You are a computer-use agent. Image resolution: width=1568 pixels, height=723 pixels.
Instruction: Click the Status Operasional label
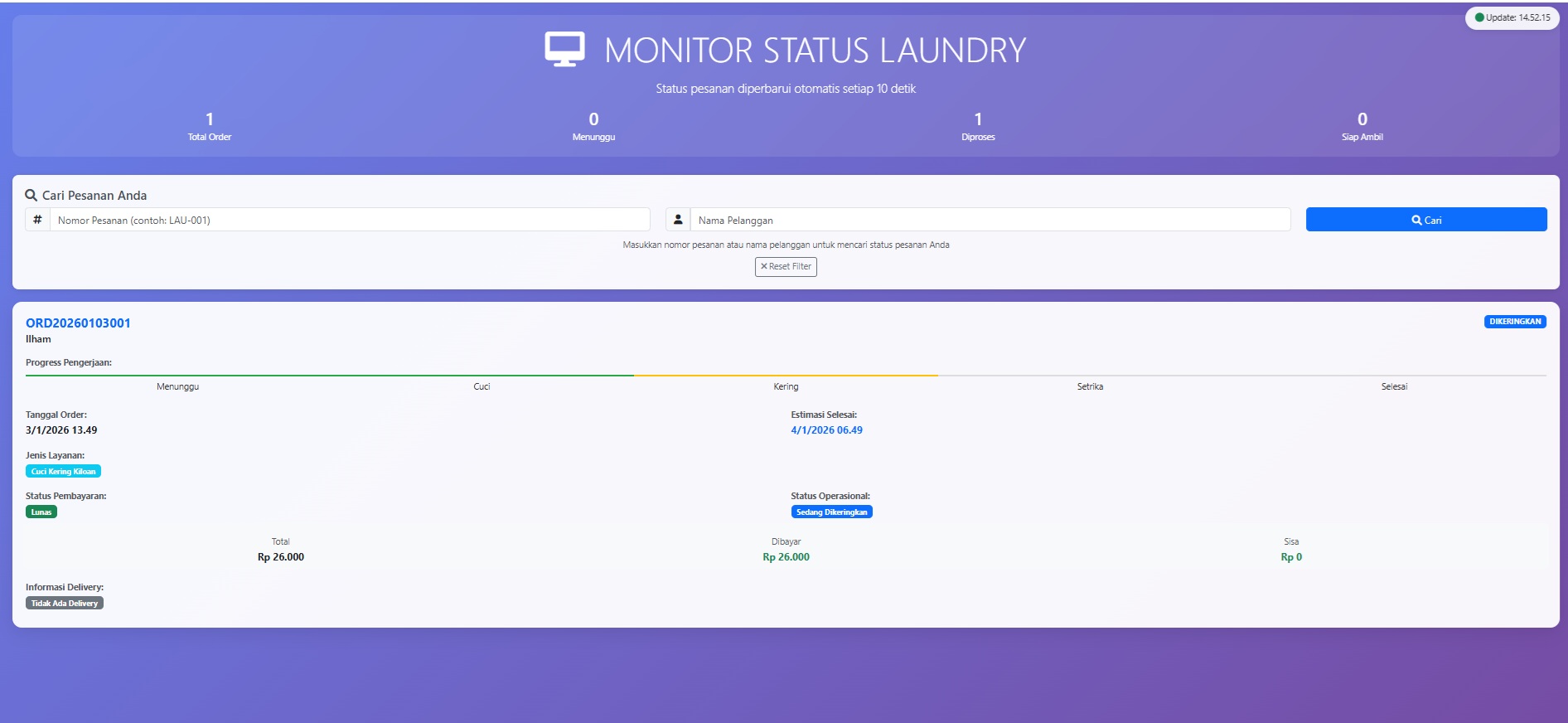pos(830,496)
